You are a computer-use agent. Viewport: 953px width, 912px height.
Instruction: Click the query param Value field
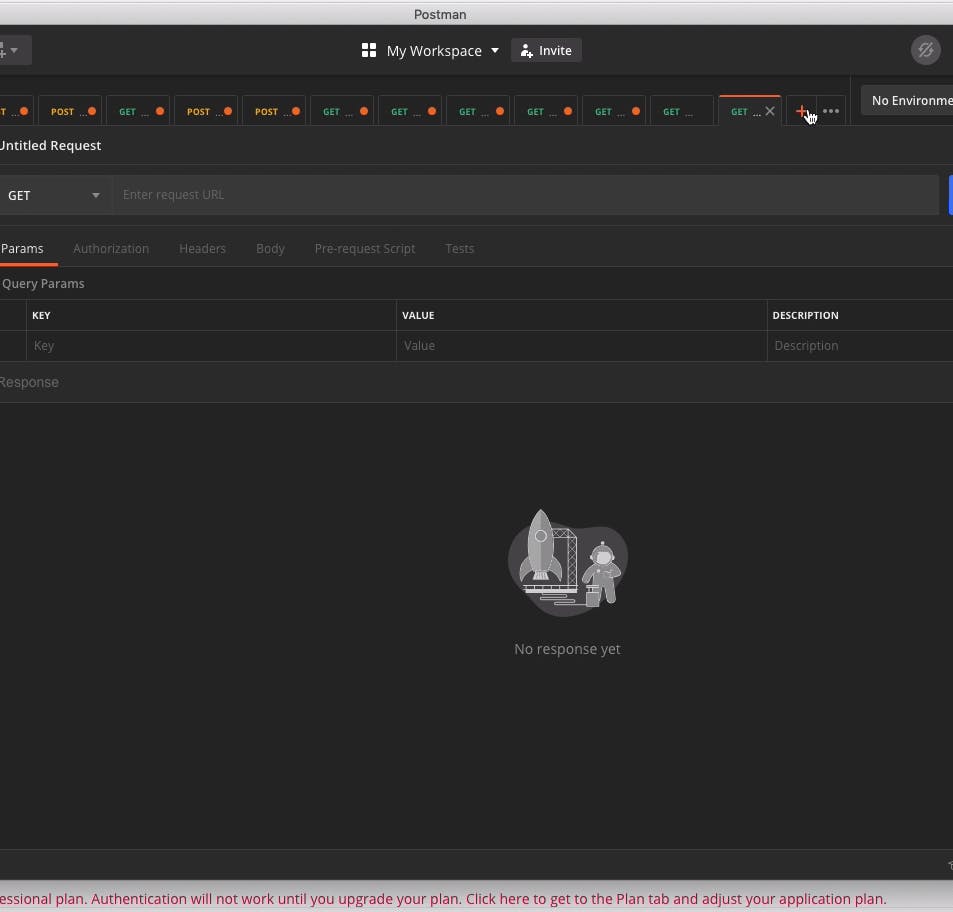(582, 346)
